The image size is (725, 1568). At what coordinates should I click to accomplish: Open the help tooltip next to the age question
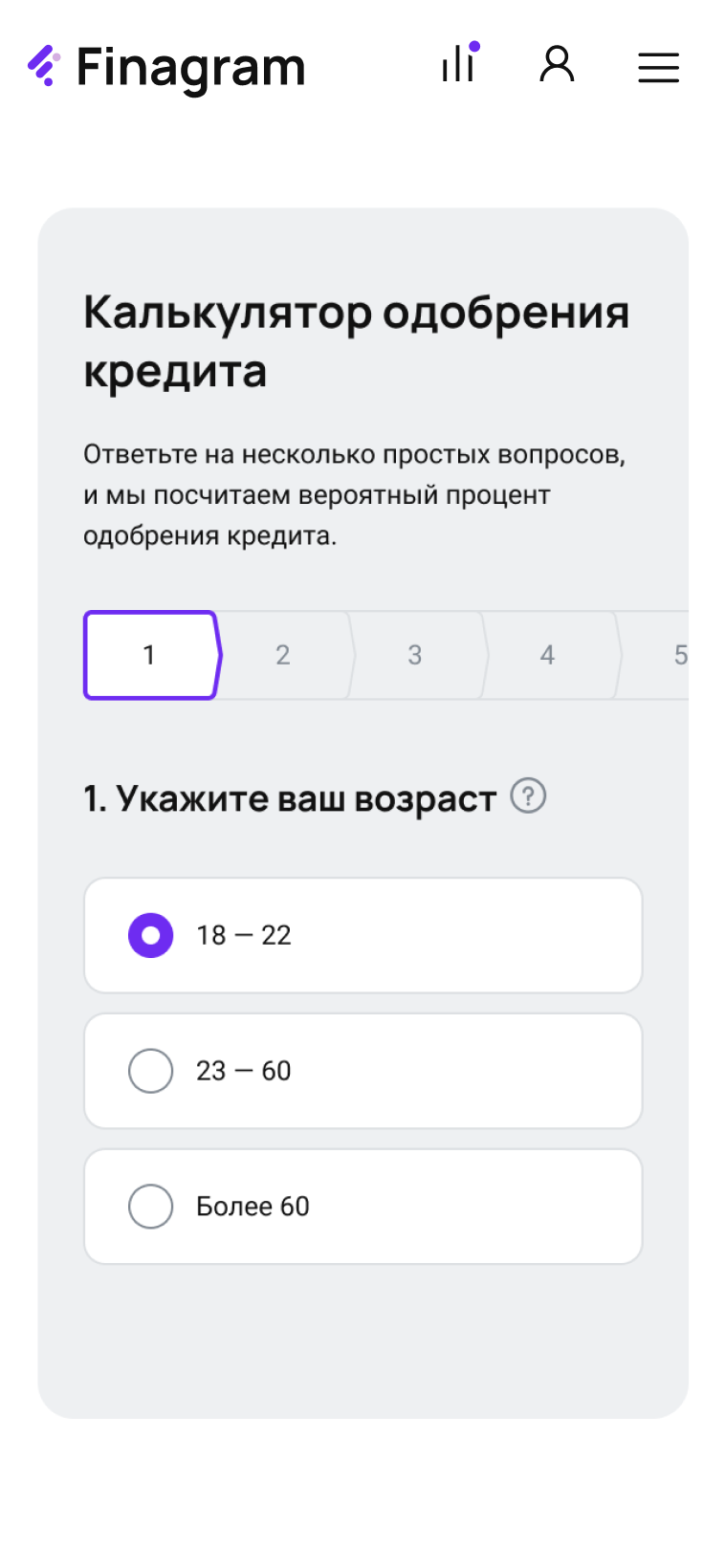[x=529, y=795]
